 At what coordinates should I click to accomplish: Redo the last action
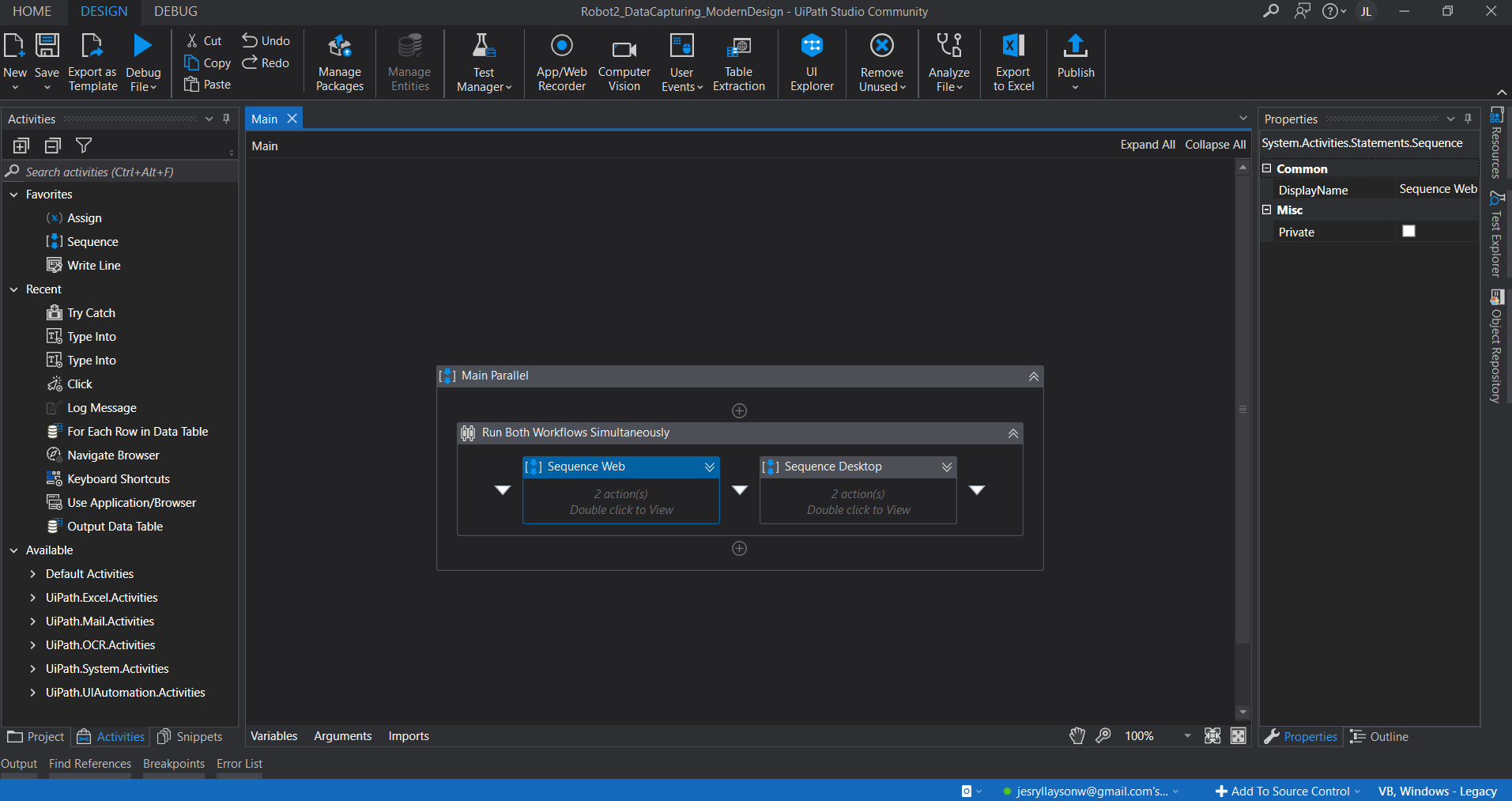click(266, 63)
